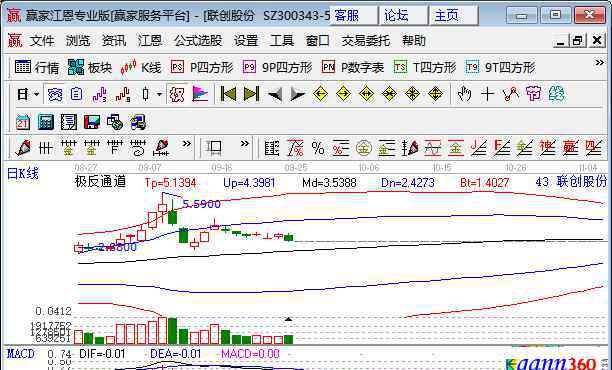Switch to K线 candlestick chart
Image resolution: width=612 pixels, height=370 pixels.
tap(141, 68)
